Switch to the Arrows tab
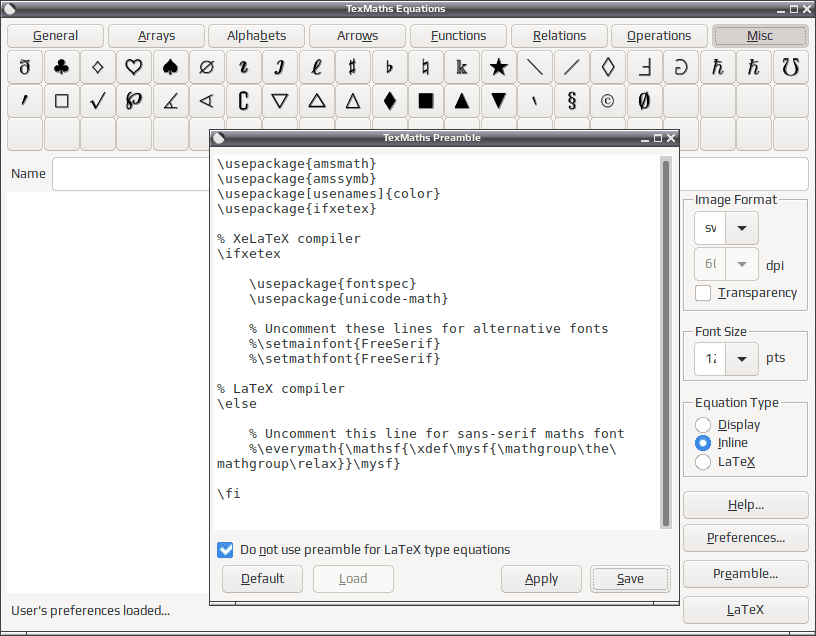This screenshot has height=636, width=816. click(358, 35)
